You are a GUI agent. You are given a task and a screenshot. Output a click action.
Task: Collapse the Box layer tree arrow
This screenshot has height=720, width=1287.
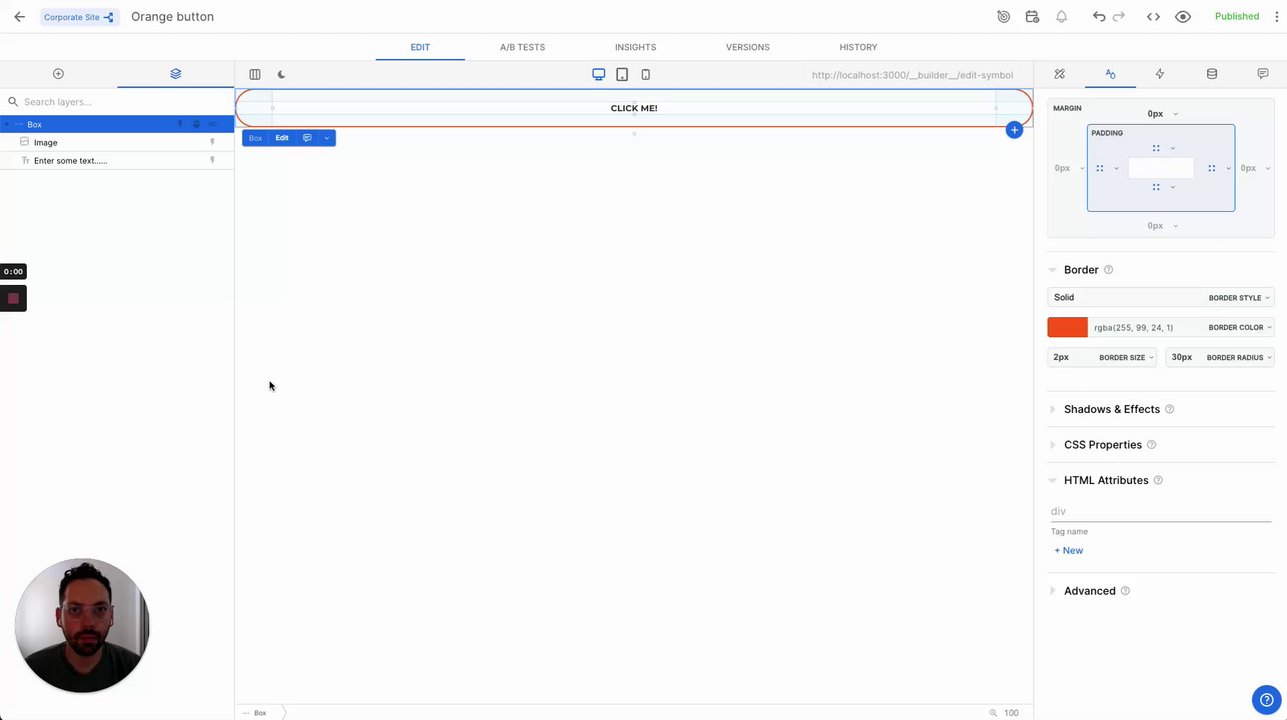6,124
